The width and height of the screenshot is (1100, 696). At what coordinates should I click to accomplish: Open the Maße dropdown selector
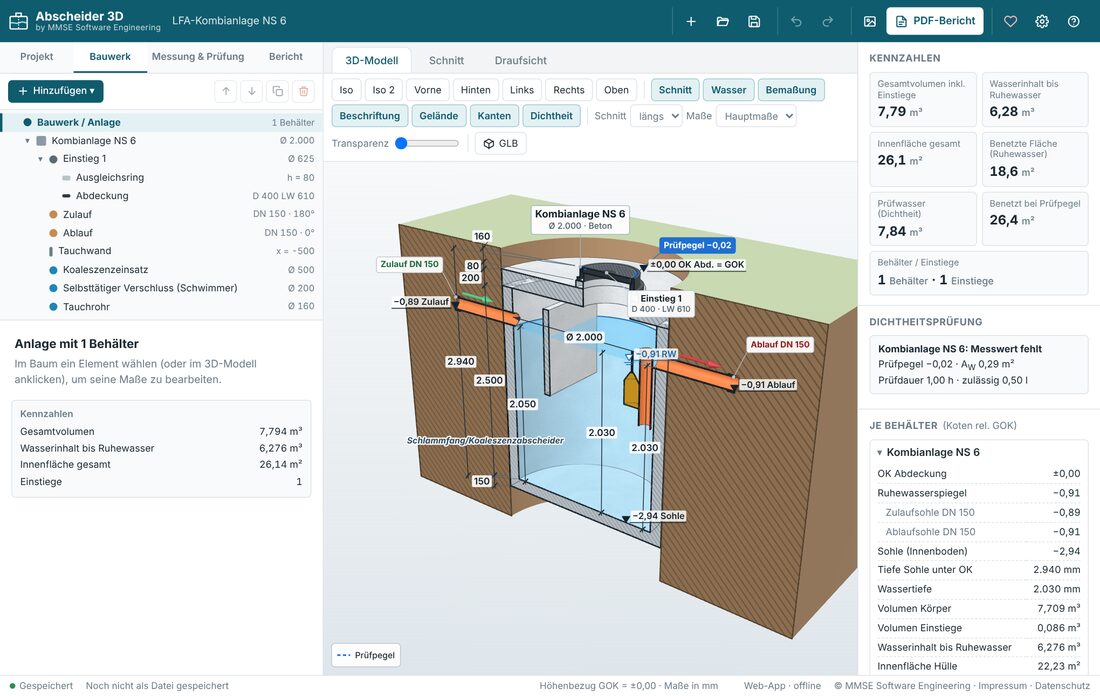coord(756,116)
